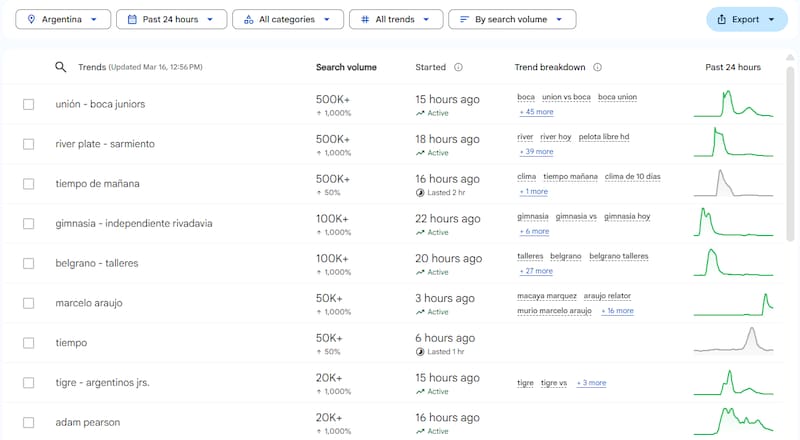Check the gimnasia - independiente rivadavia row

click(29, 224)
